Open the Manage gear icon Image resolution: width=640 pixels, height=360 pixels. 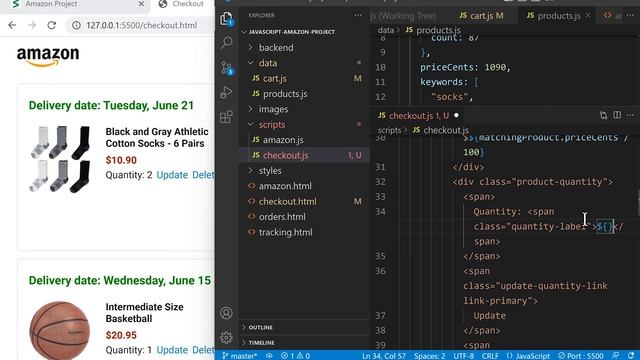tap(226, 337)
